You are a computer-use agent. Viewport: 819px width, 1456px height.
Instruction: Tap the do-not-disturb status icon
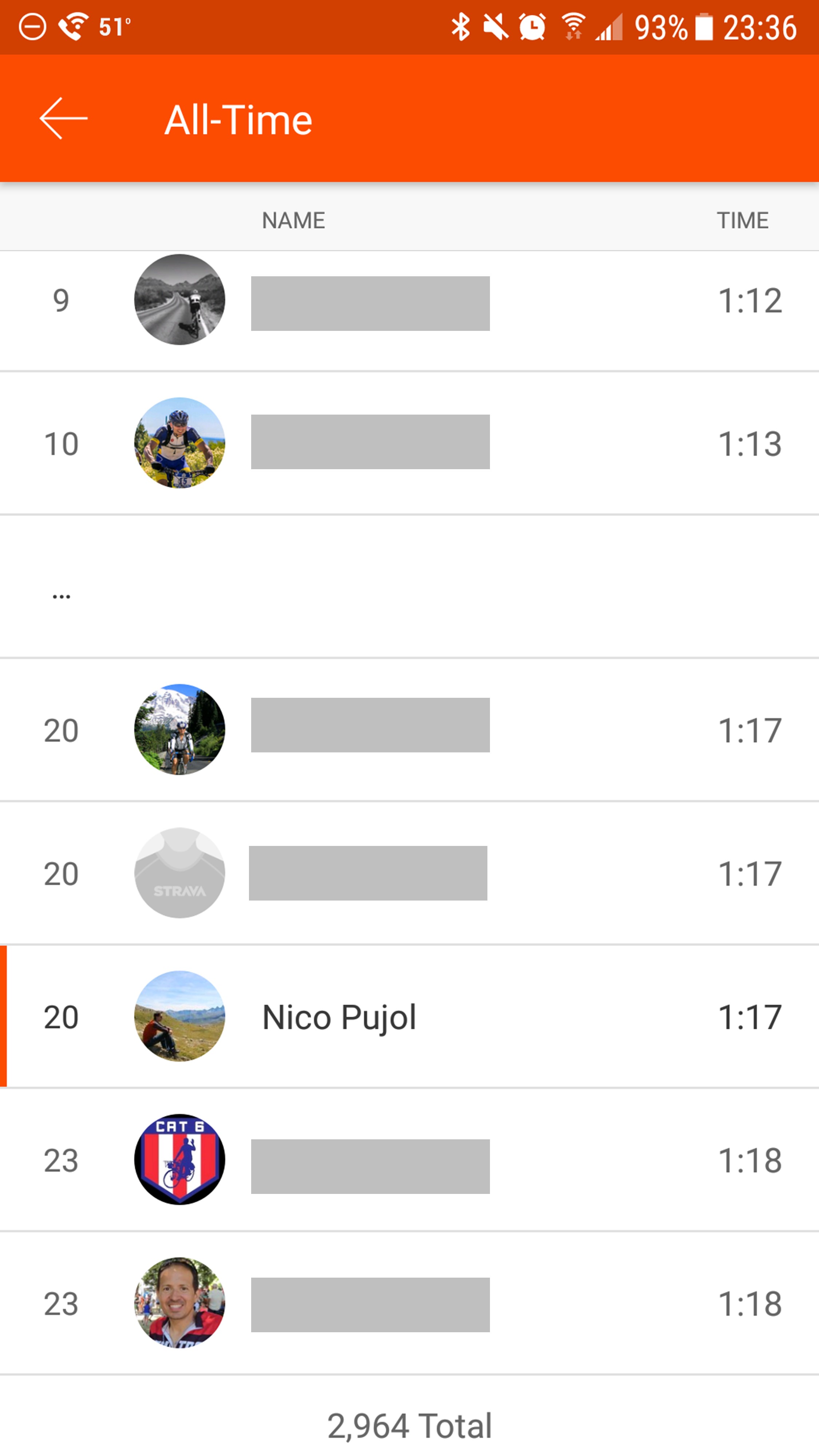click(x=32, y=27)
